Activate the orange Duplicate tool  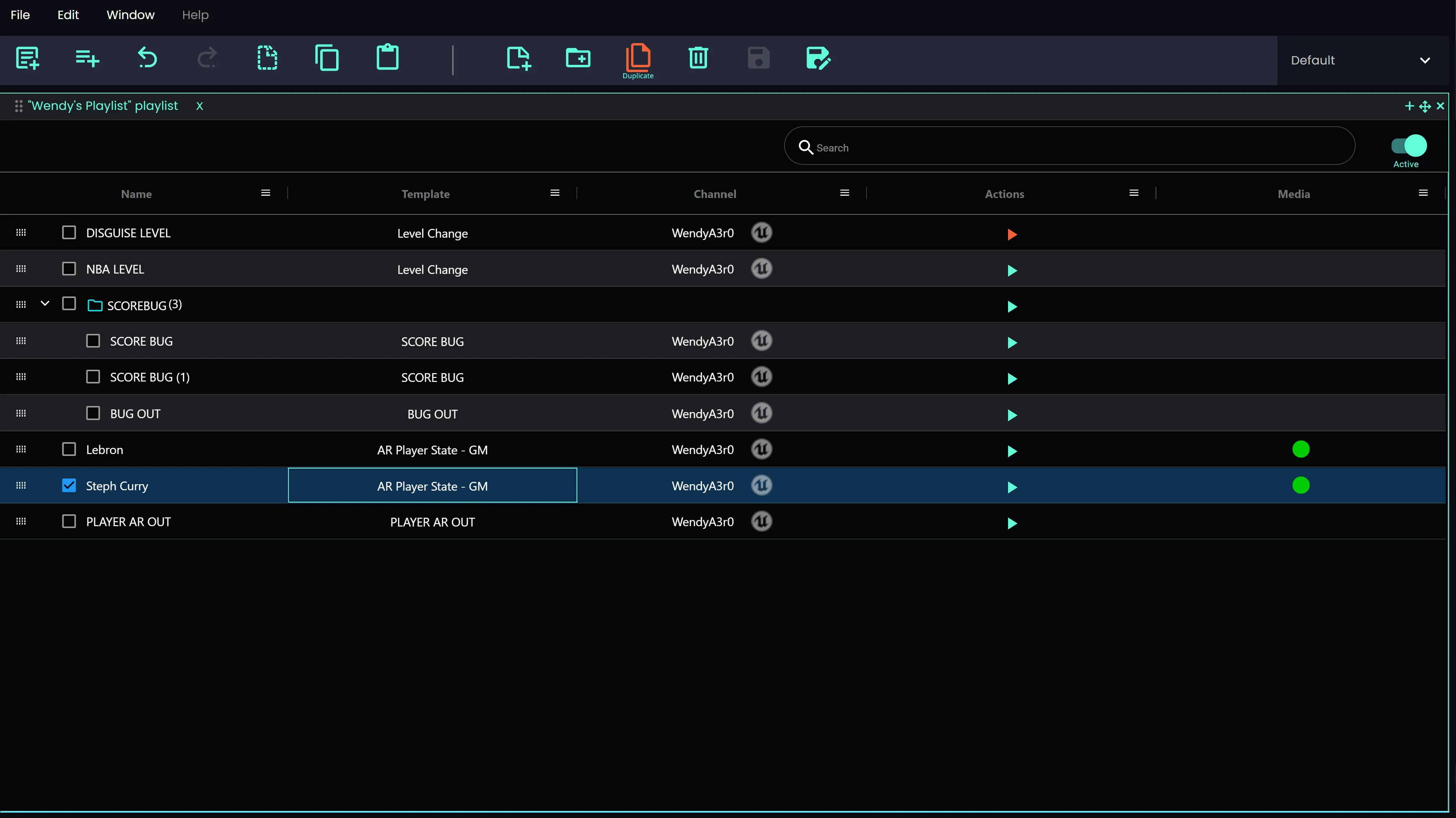tap(638, 58)
